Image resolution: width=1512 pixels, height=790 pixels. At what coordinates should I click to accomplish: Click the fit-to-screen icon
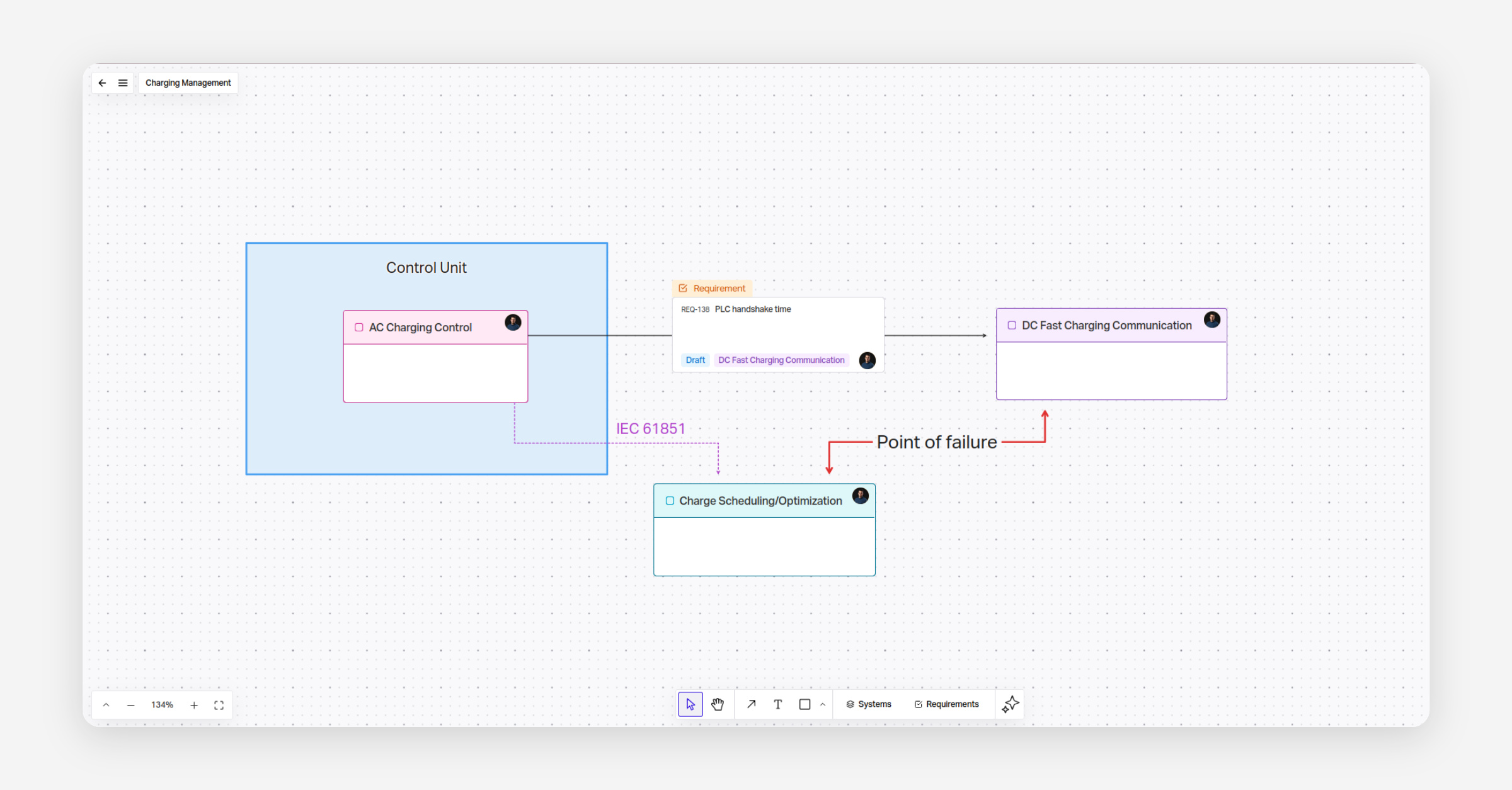[x=219, y=705]
